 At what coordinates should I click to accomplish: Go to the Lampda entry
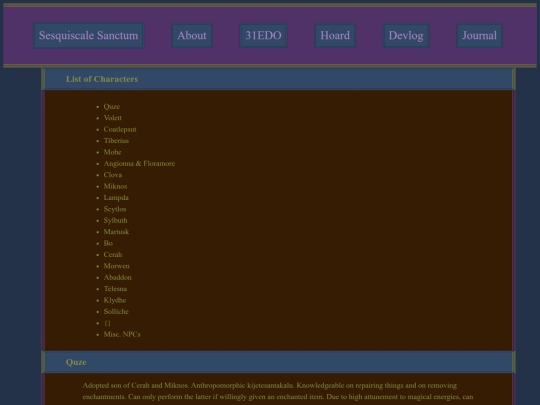tap(116, 198)
